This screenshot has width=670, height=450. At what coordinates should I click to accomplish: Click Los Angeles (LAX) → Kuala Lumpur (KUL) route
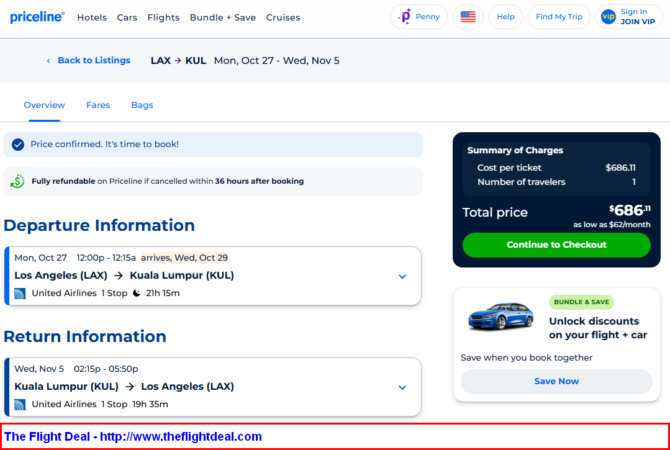pyautogui.click(x=124, y=276)
